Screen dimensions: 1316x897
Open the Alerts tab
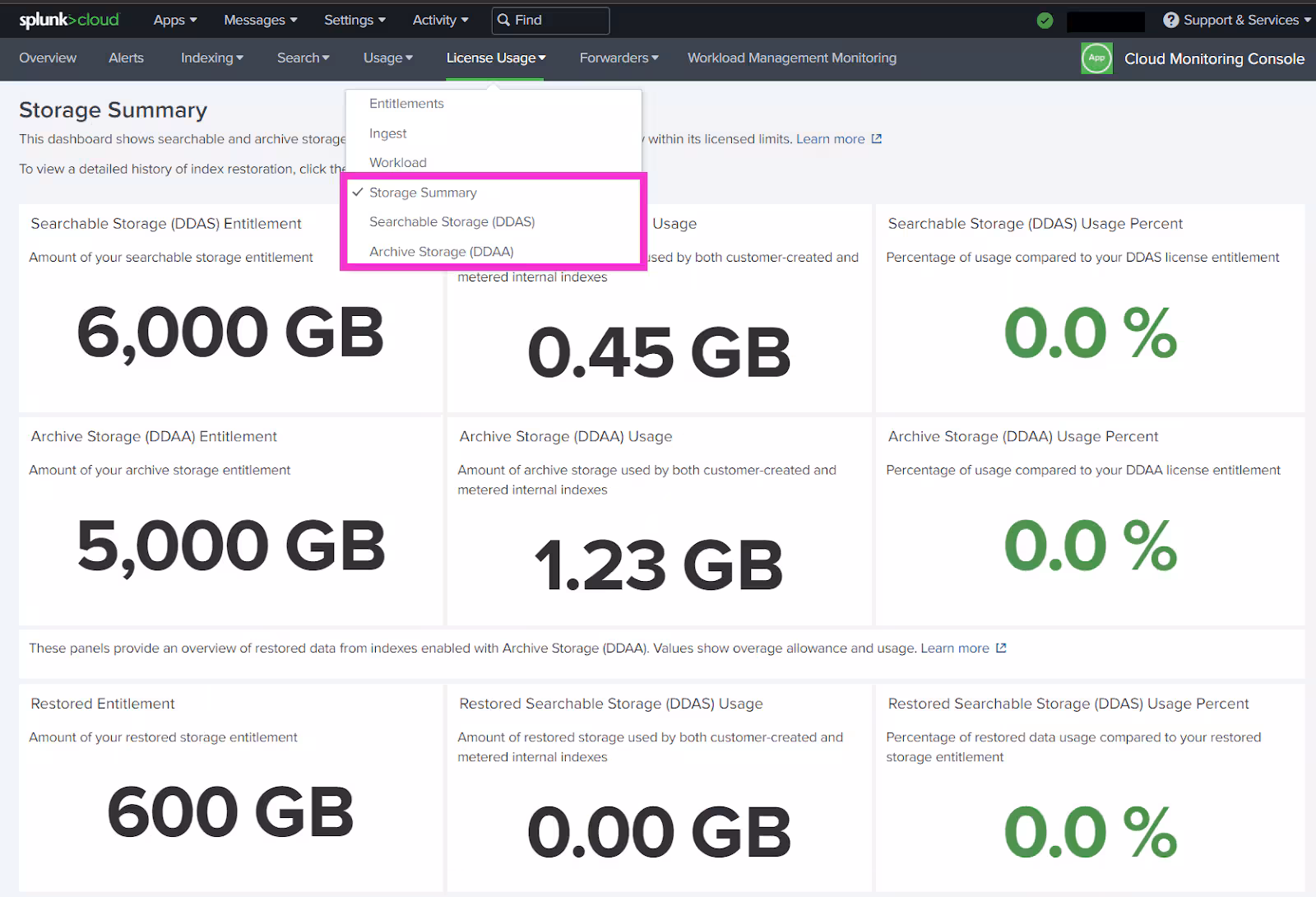point(126,58)
